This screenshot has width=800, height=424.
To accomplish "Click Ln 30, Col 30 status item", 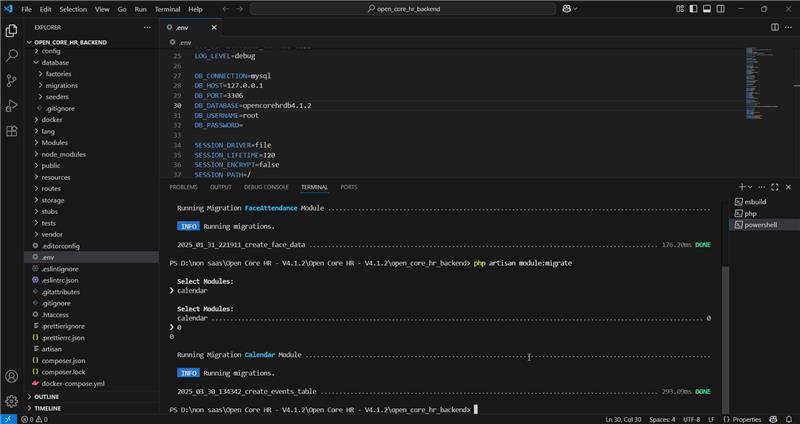I will [x=623, y=419].
